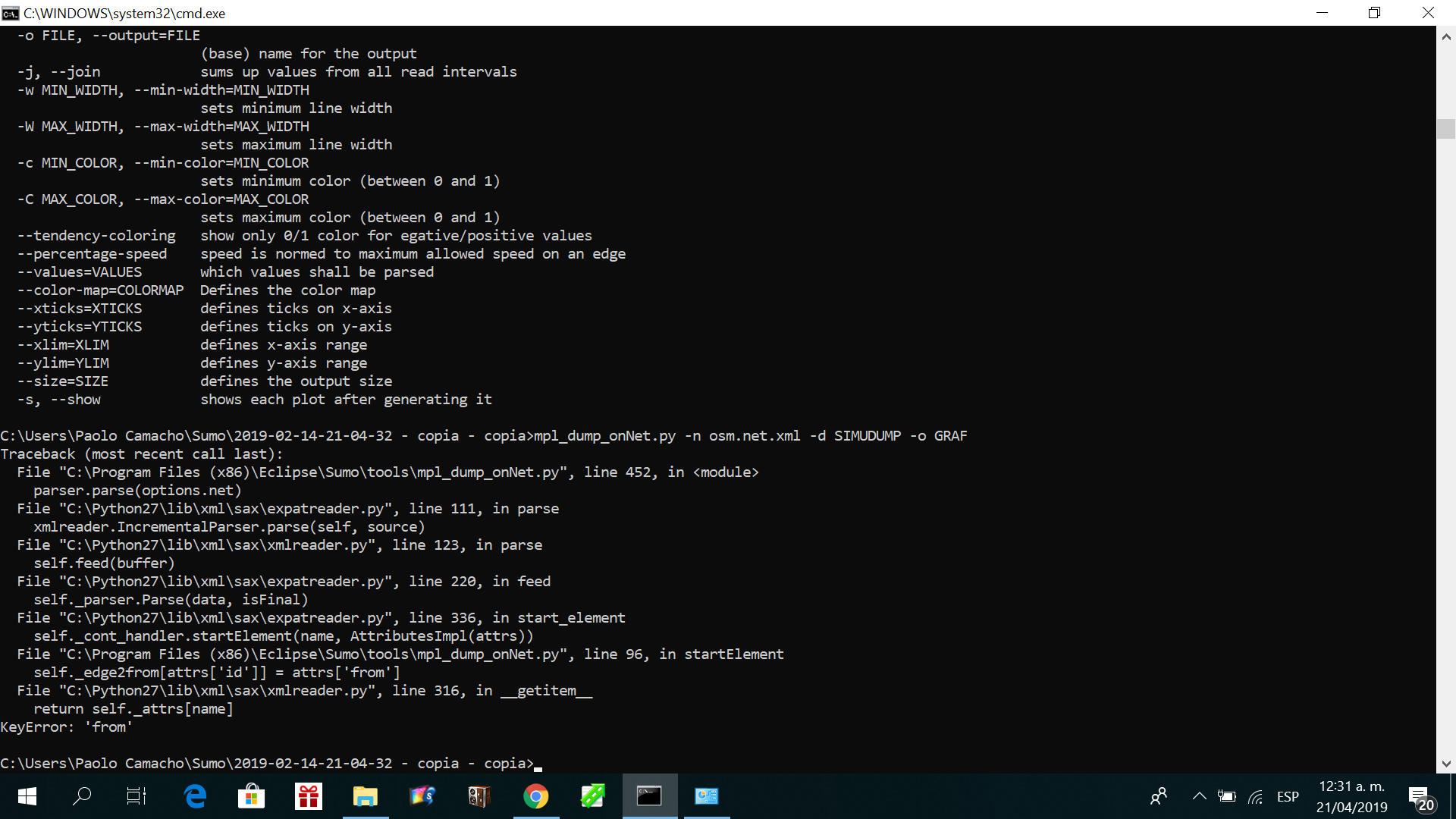
Task: Click the scrollbar down arrow
Action: (x=1445, y=764)
